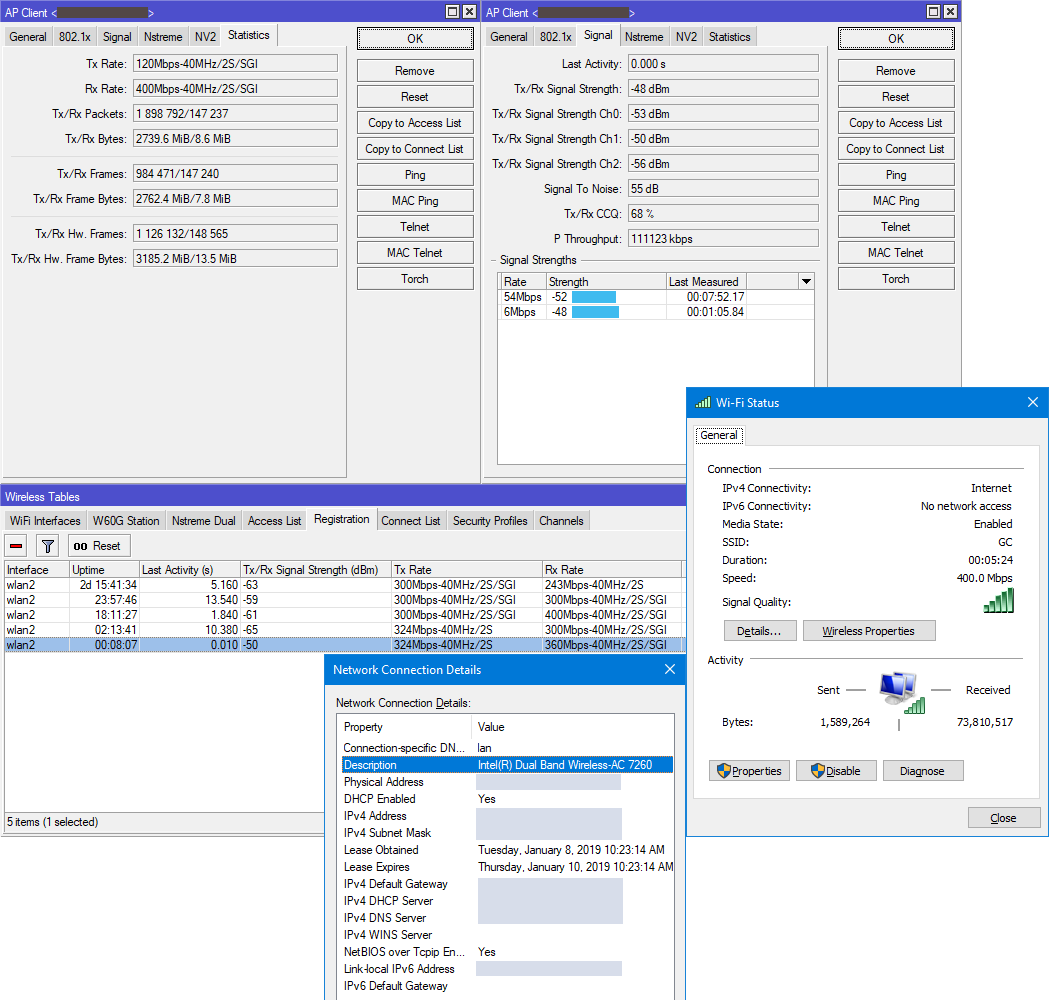Select the 6Mbps row in Signal Strengths
Viewport: 1049px width, 1000px height.
[x=656, y=312]
